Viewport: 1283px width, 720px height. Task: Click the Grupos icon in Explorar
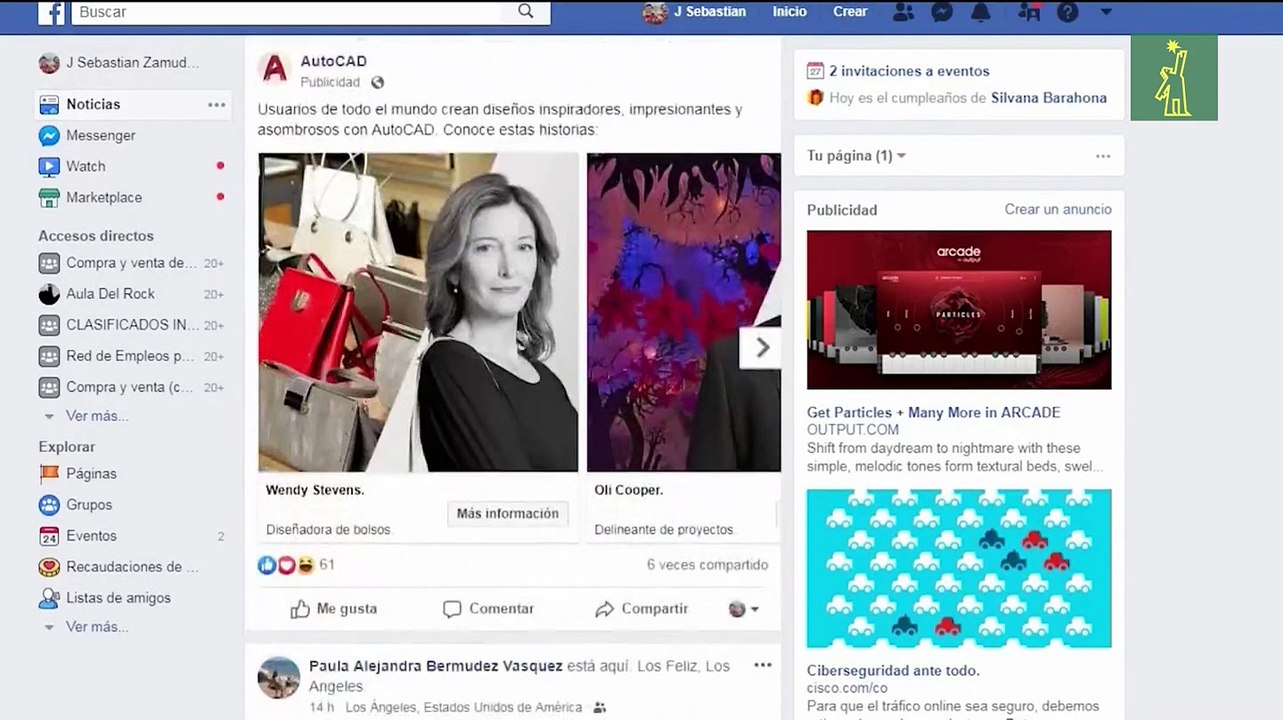coord(49,505)
